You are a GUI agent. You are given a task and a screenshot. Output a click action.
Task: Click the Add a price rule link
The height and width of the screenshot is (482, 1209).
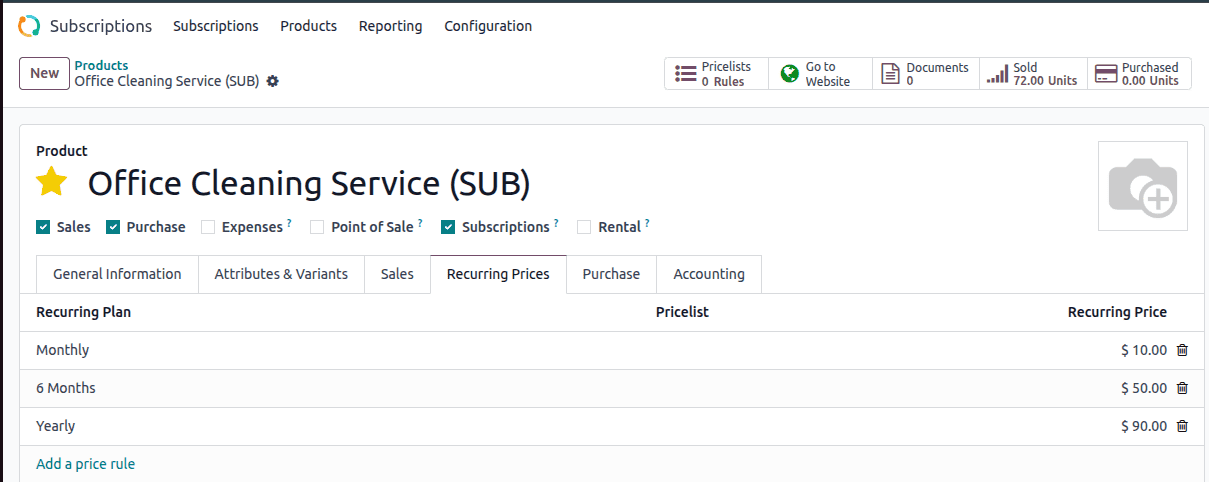pos(85,464)
